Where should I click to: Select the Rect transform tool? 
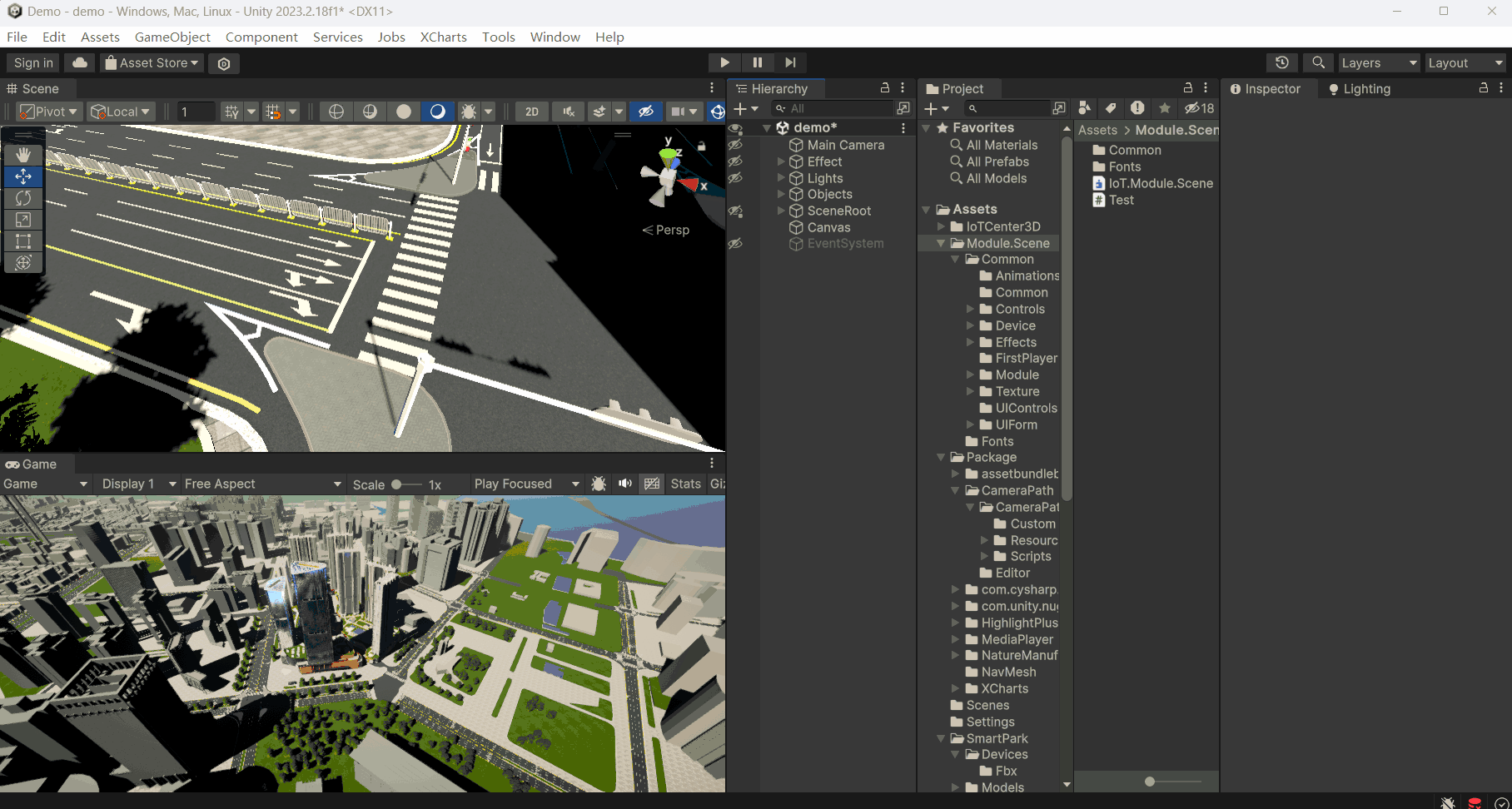tap(23, 241)
